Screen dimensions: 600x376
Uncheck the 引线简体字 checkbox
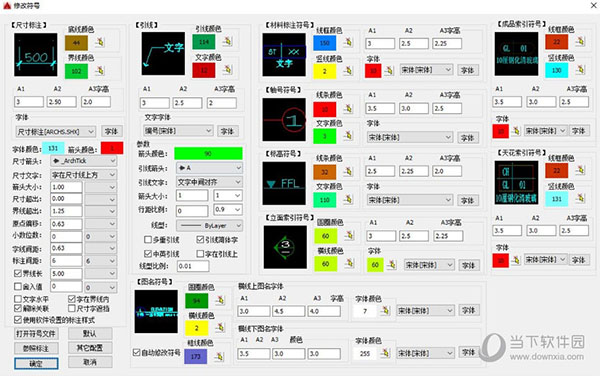pyautogui.click(x=200, y=240)
